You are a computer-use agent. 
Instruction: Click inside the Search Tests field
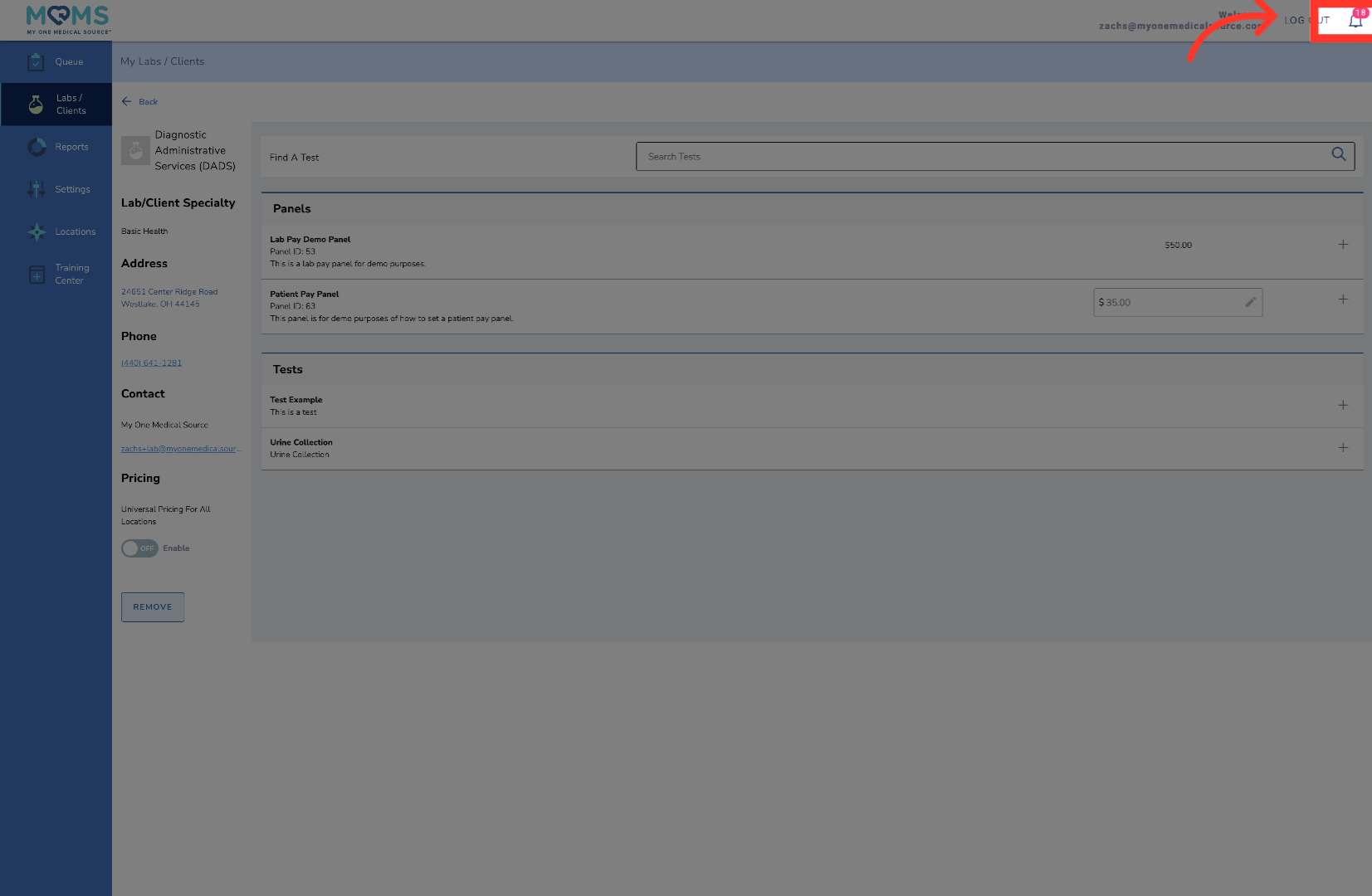(913, 156)
